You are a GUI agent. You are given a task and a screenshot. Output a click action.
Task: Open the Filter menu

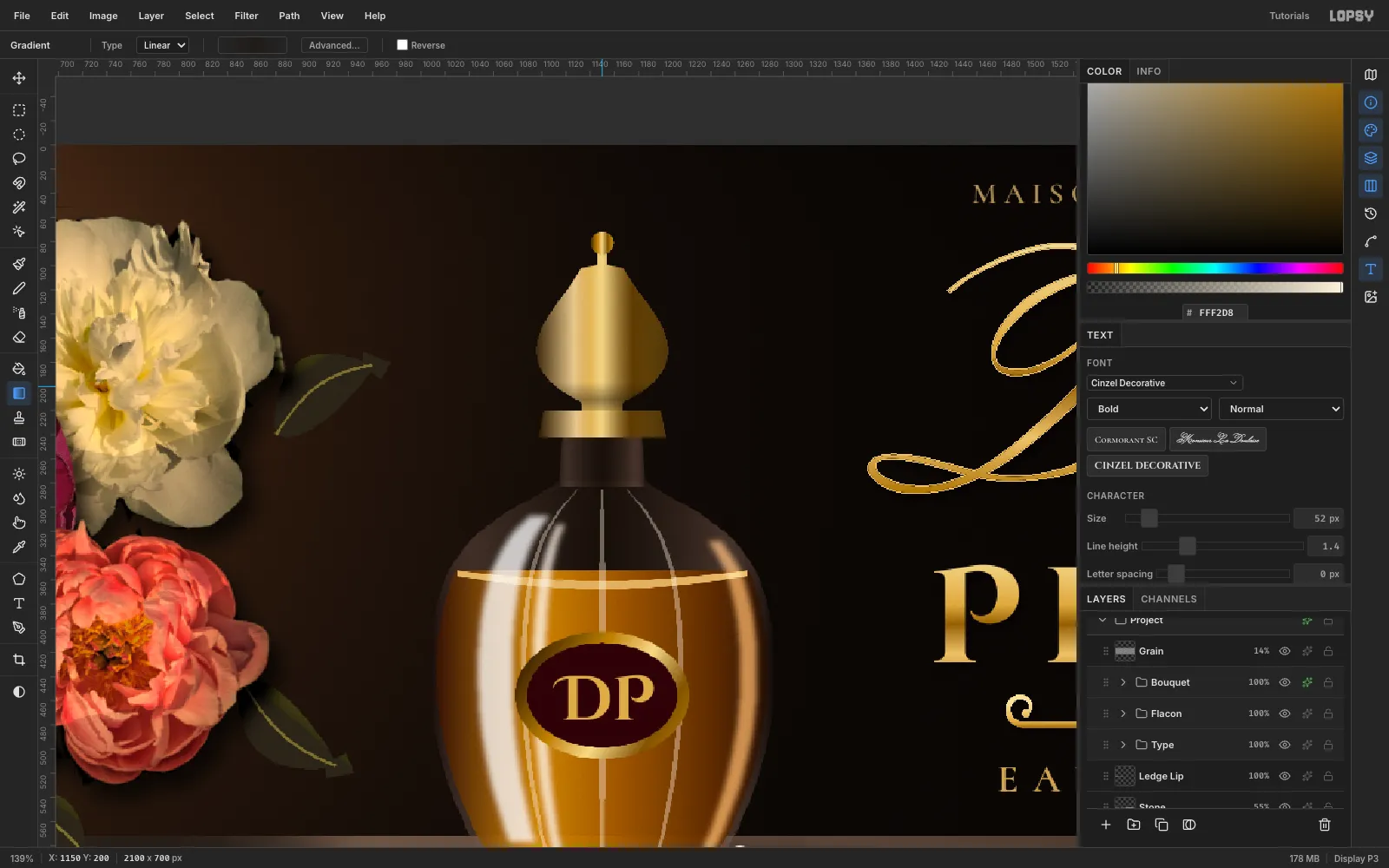247,16
